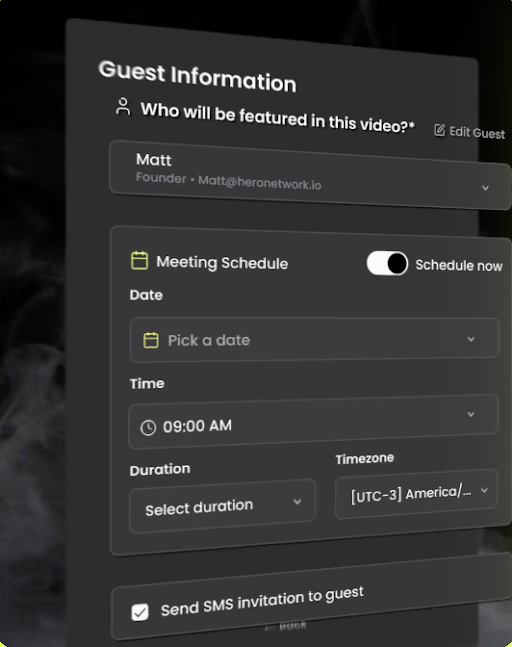Click the calendar icon next to Meeting Schedule
The height and width of the screenshot is (647, 512).
pos(139,260)
